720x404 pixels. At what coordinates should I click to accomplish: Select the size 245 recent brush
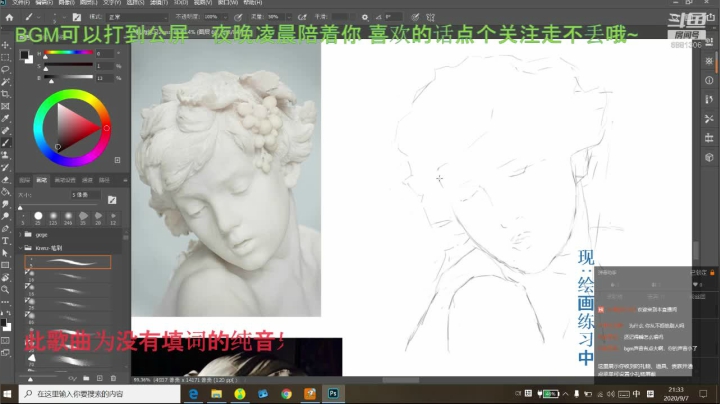point(68,218)
